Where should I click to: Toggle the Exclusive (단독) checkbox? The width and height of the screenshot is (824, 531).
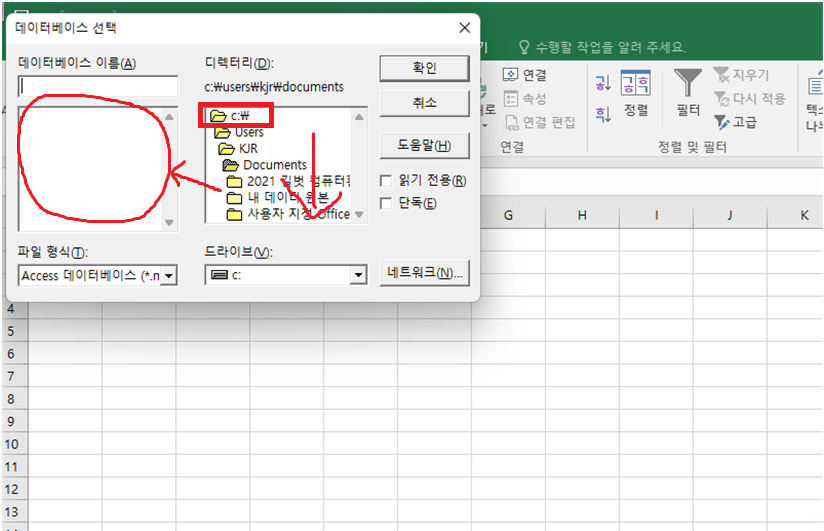click(386, 203)
